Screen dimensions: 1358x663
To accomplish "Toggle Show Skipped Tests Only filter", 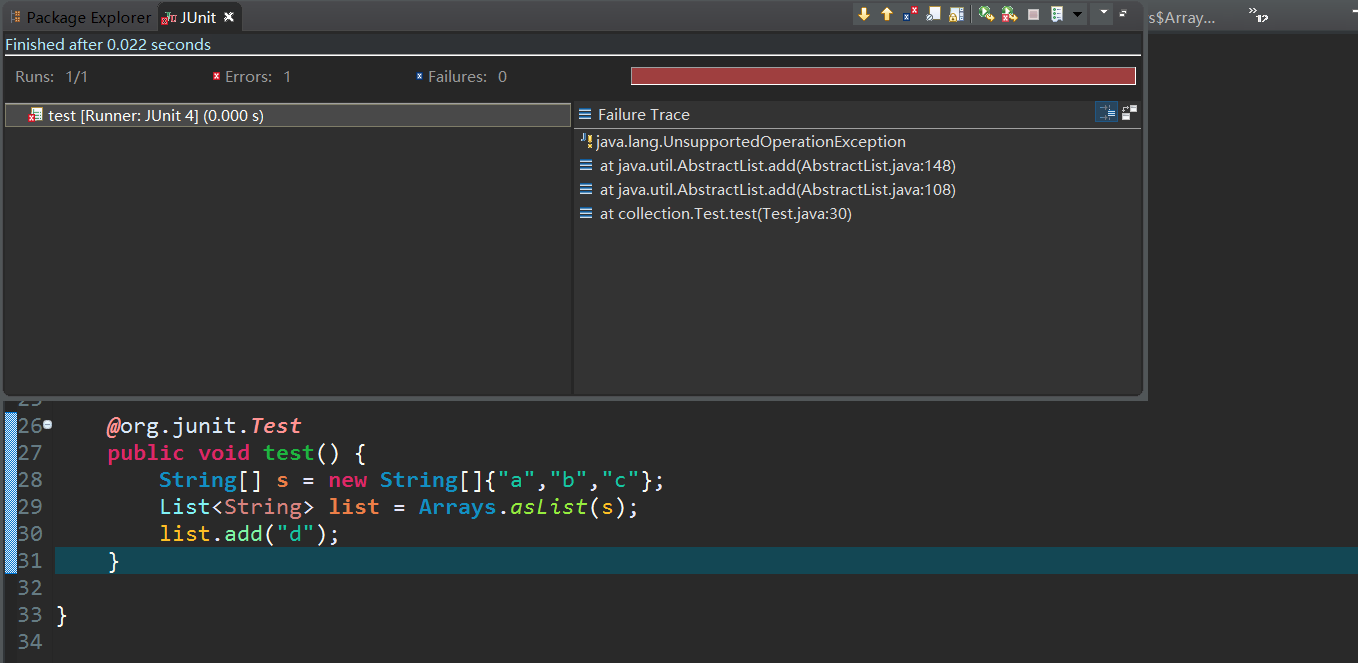I will tap(933, 14).
